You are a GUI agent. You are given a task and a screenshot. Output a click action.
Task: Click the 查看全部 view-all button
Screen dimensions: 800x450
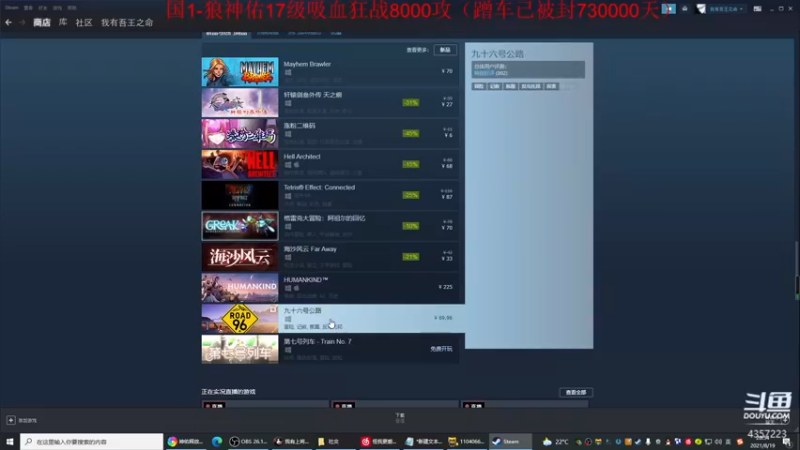click(x=576, y=392)
